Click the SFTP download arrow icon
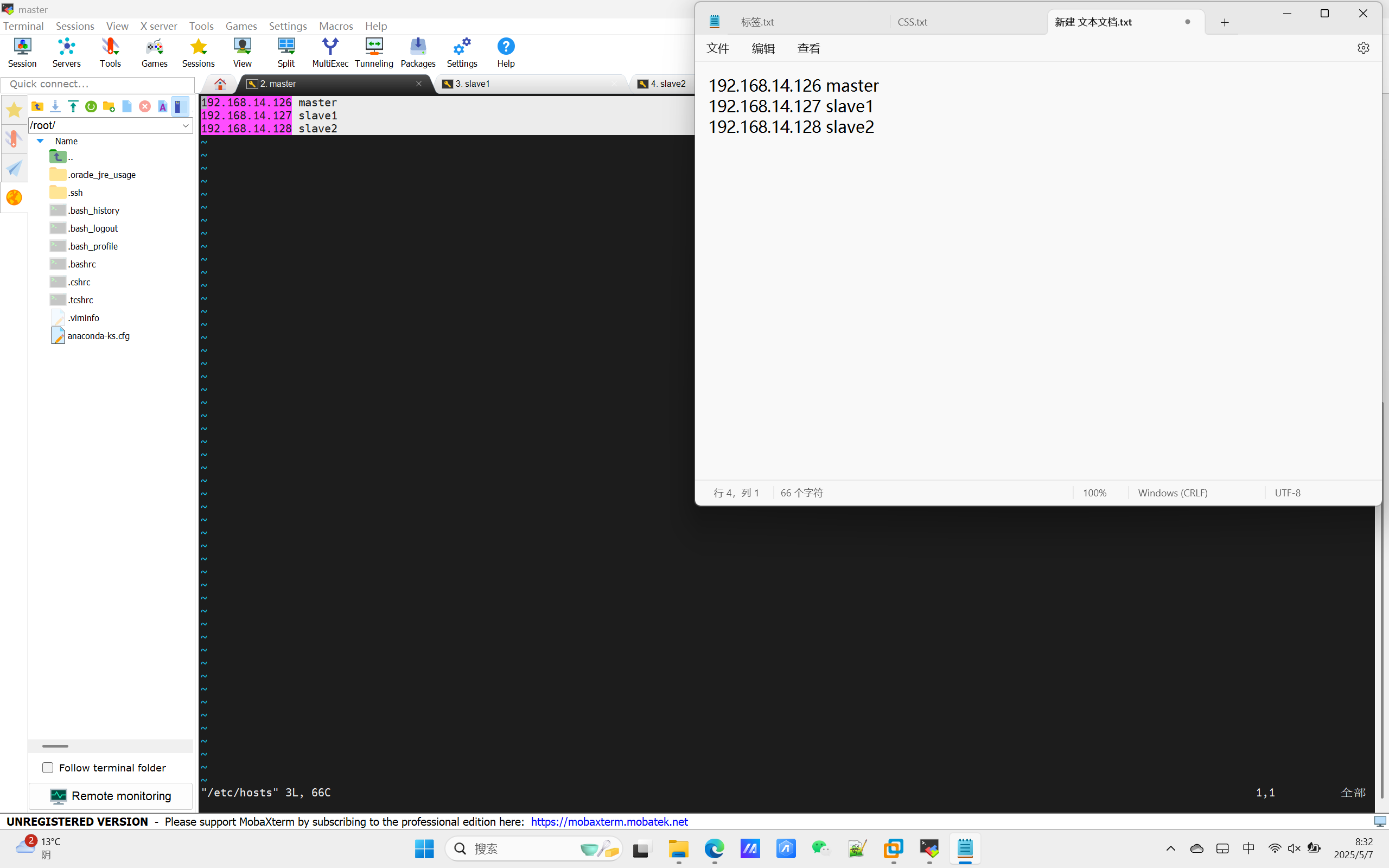This screenshot has width=1389, height=868. pyautogui.click(x=55, y=107)
